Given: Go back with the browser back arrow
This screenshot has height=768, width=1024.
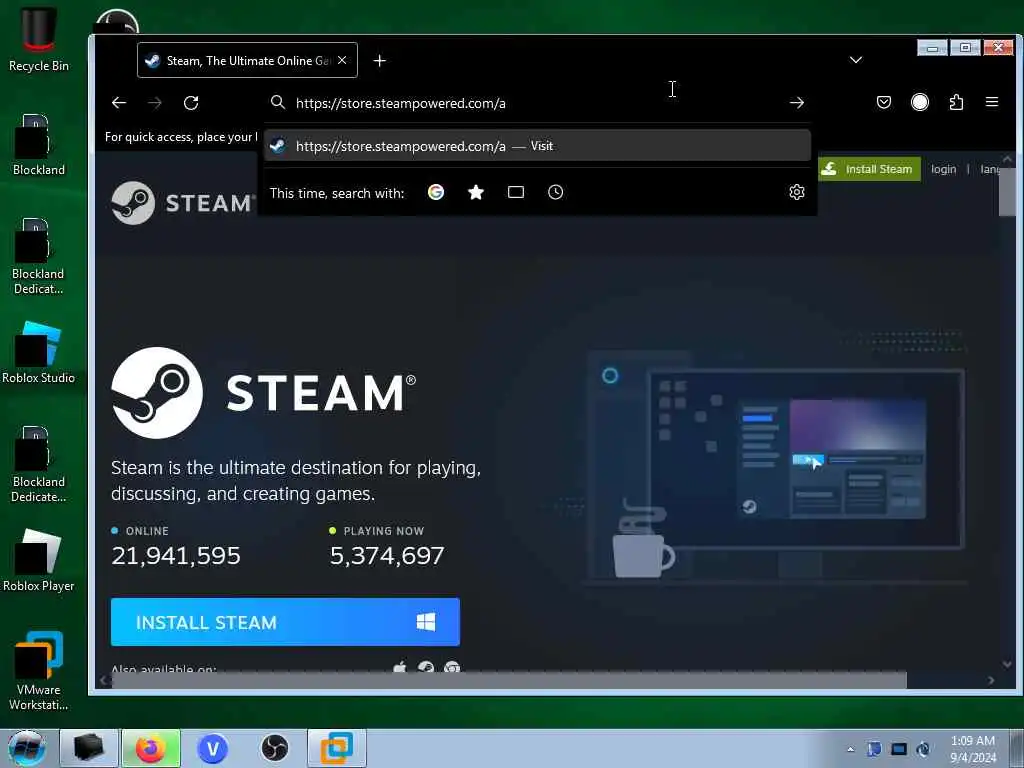Looking at the screenshot, I should (x=118, y=103).
